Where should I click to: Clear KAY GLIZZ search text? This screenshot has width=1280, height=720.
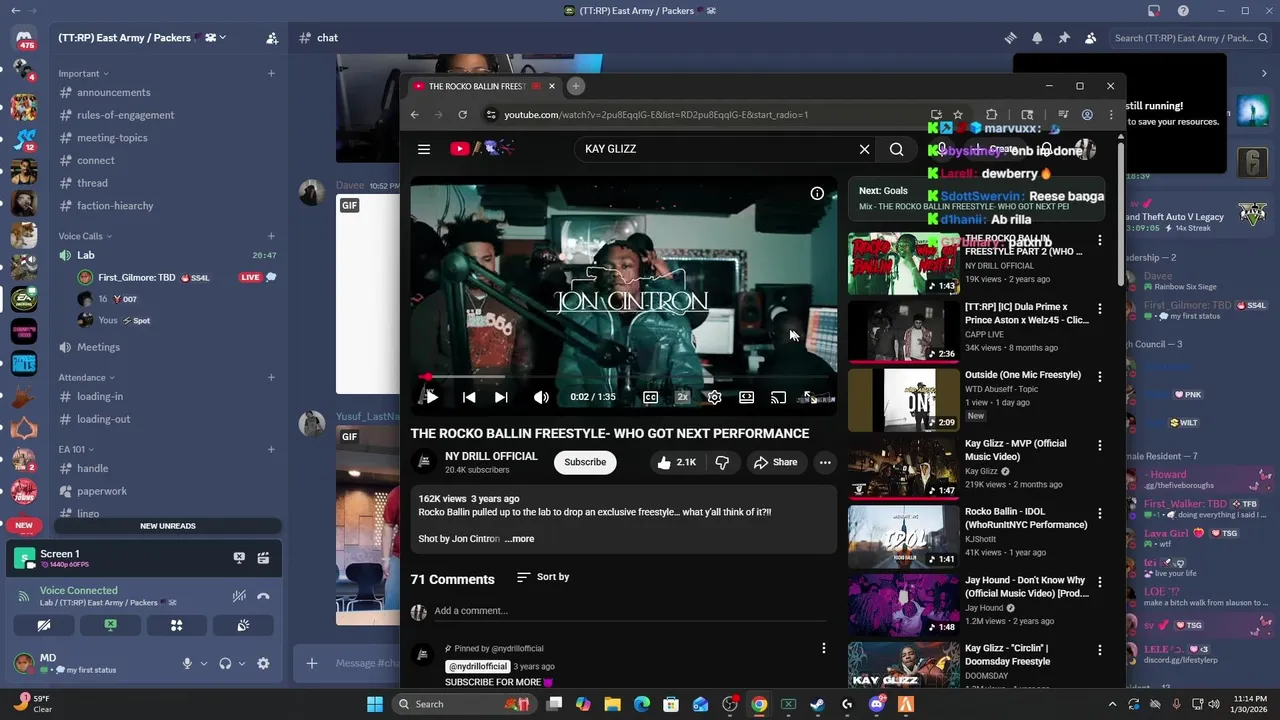pyautogui.click(x=864, y=149)
